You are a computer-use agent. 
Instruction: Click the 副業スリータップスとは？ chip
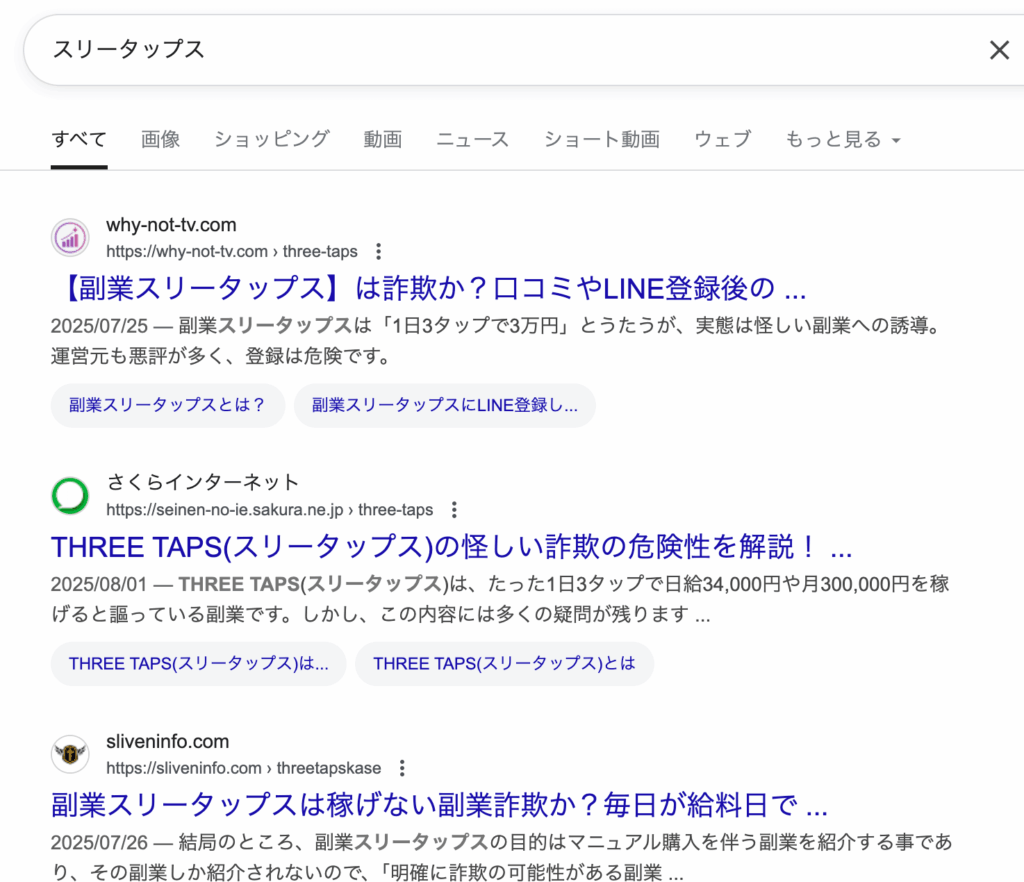click(168, 405)
